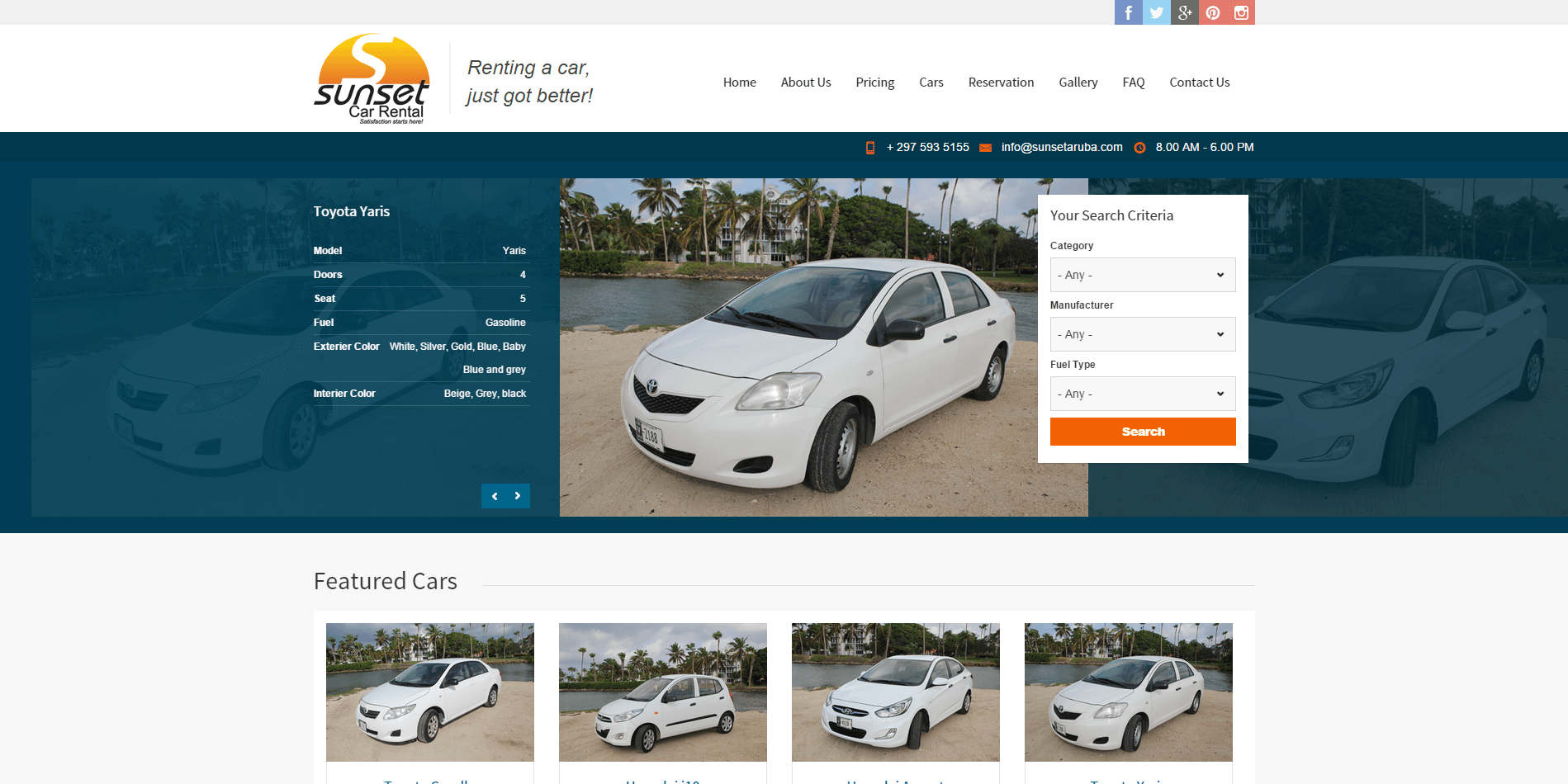The height and width of the screenshot is (784, 1568).
Task: Open the Manufacturer dropdown
Action: pyautogui.click(x=1142, y=333)
